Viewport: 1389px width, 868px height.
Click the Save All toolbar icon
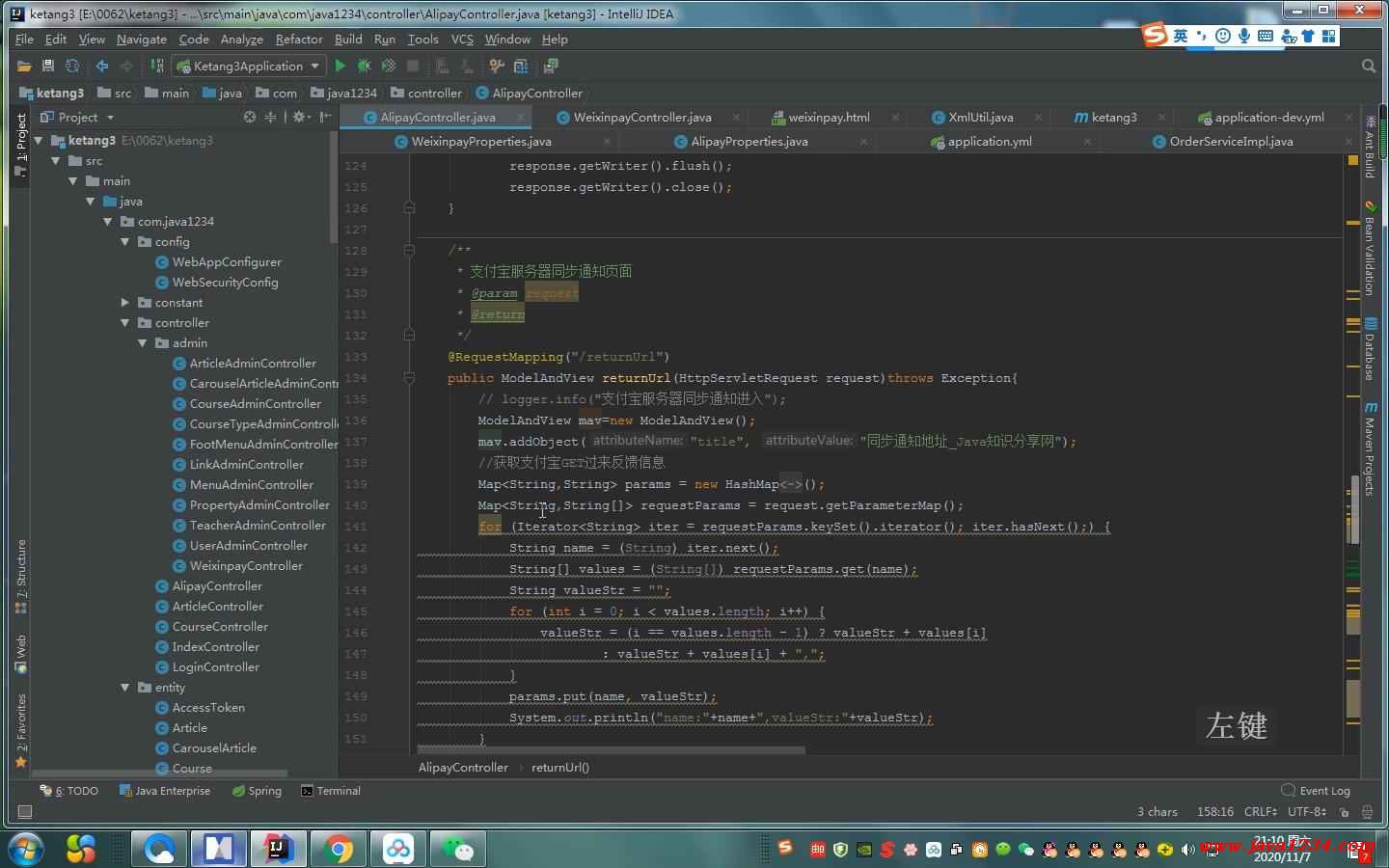click(x=47, y=66)
